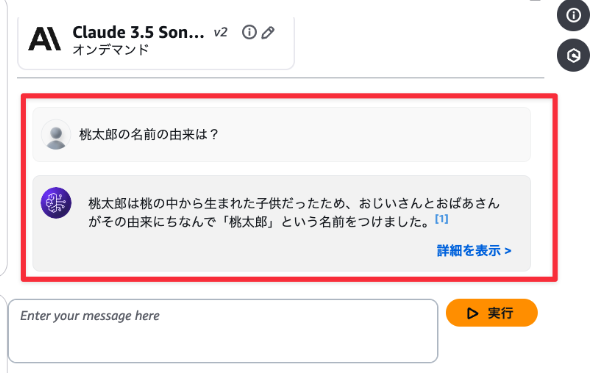The width and height of the screenshot is (590, 373).
Task: Run the prompt with 実行 button
Action: [x=491, y=313]
